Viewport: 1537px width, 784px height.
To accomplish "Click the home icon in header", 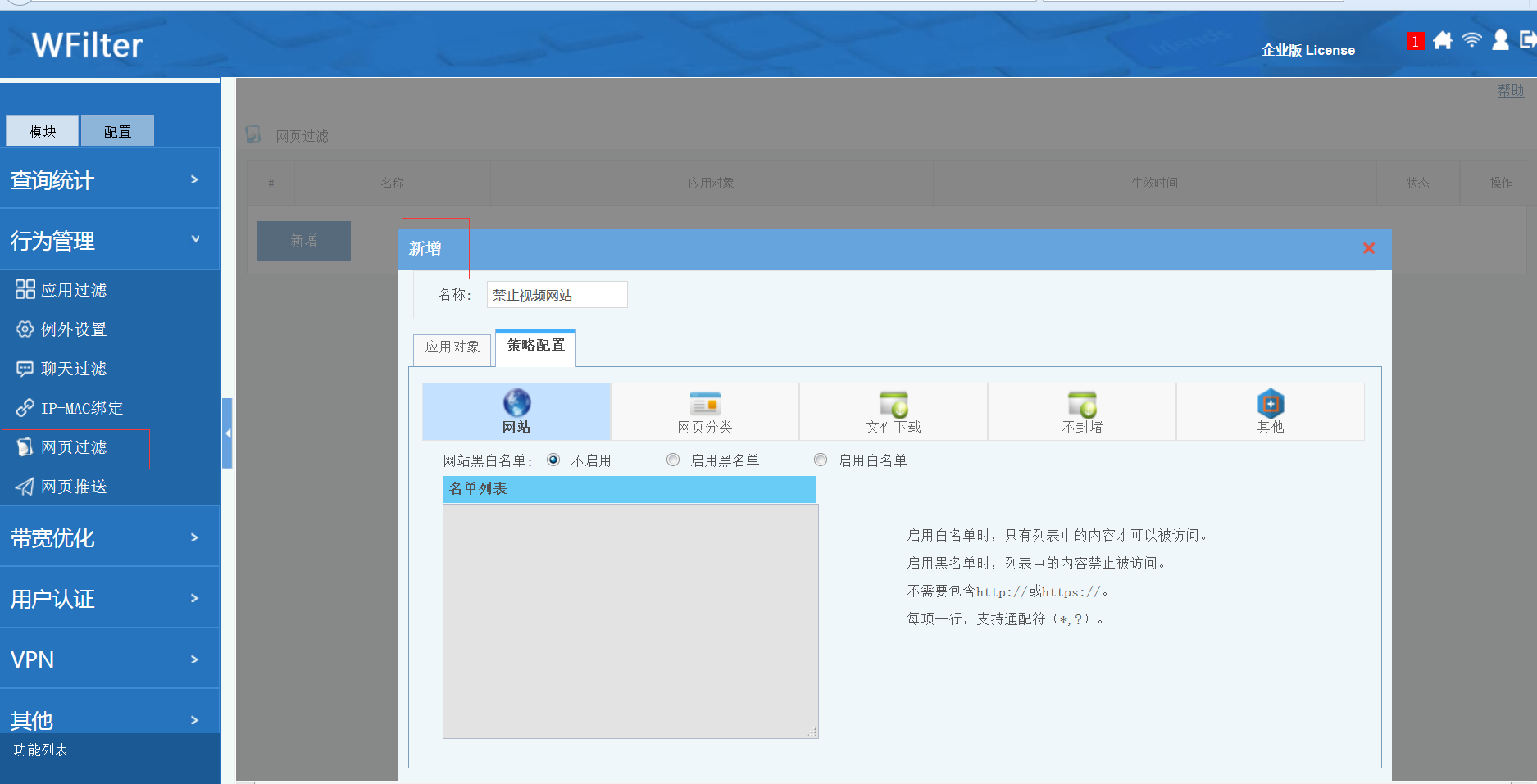I will pos(1443,40).
